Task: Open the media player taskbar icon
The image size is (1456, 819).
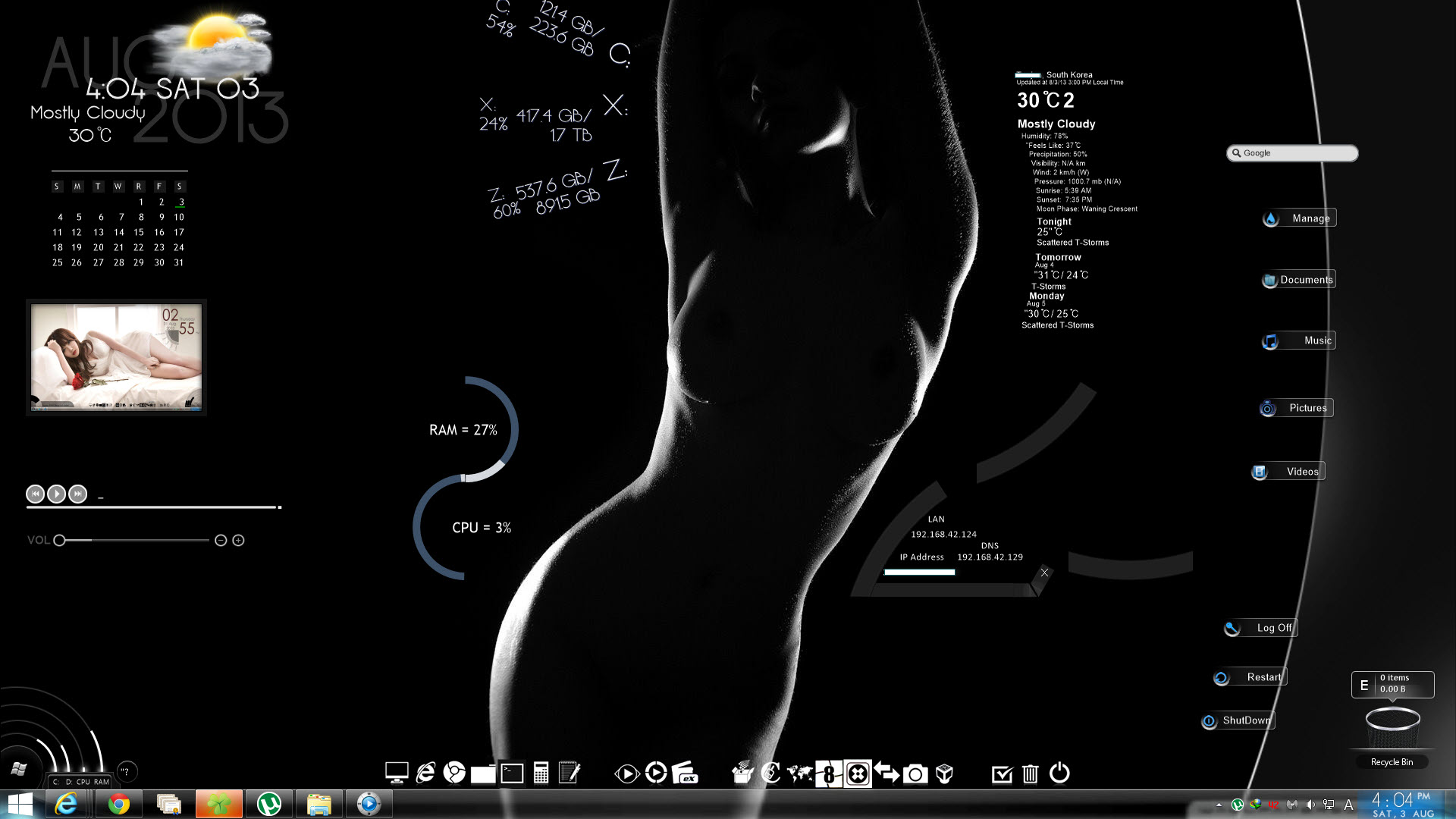Action: tap(369, 804)
